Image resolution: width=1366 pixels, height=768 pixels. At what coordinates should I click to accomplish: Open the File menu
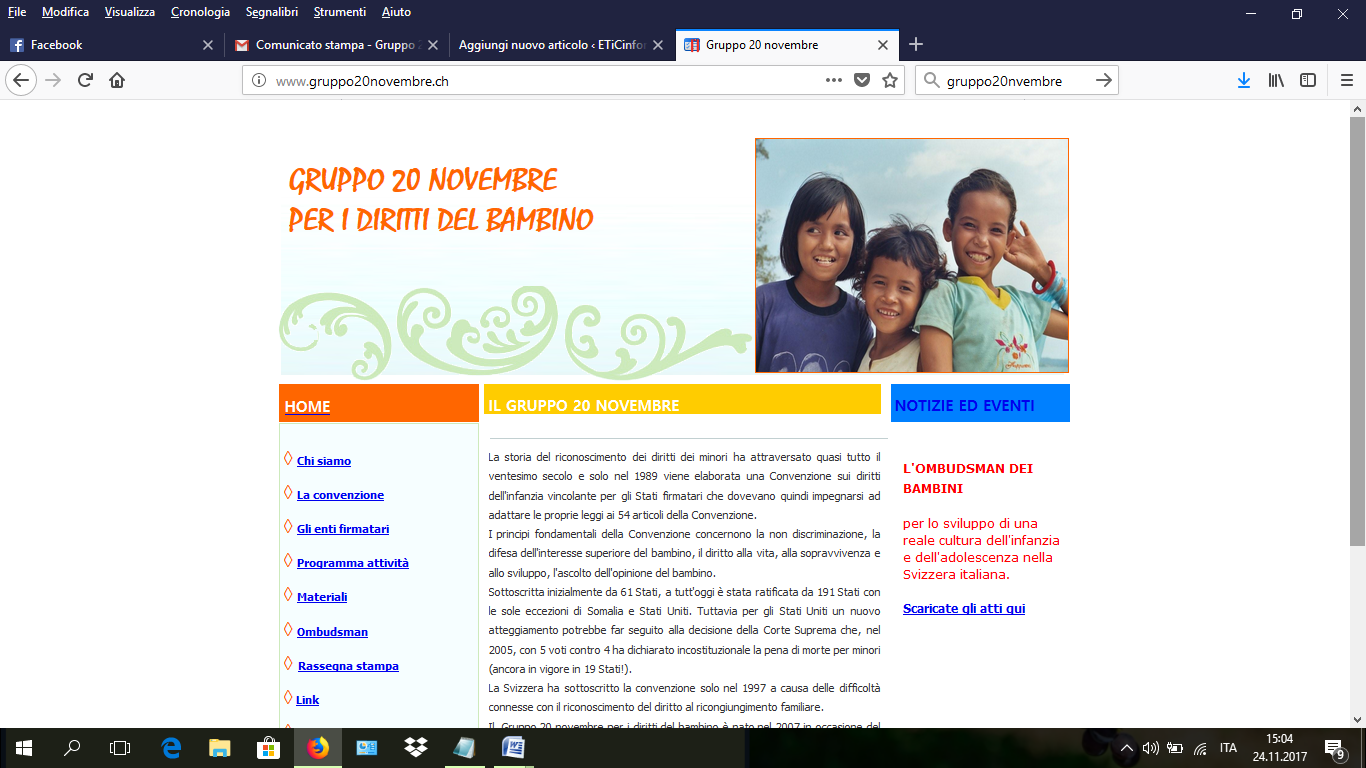[x=17, y=12]
